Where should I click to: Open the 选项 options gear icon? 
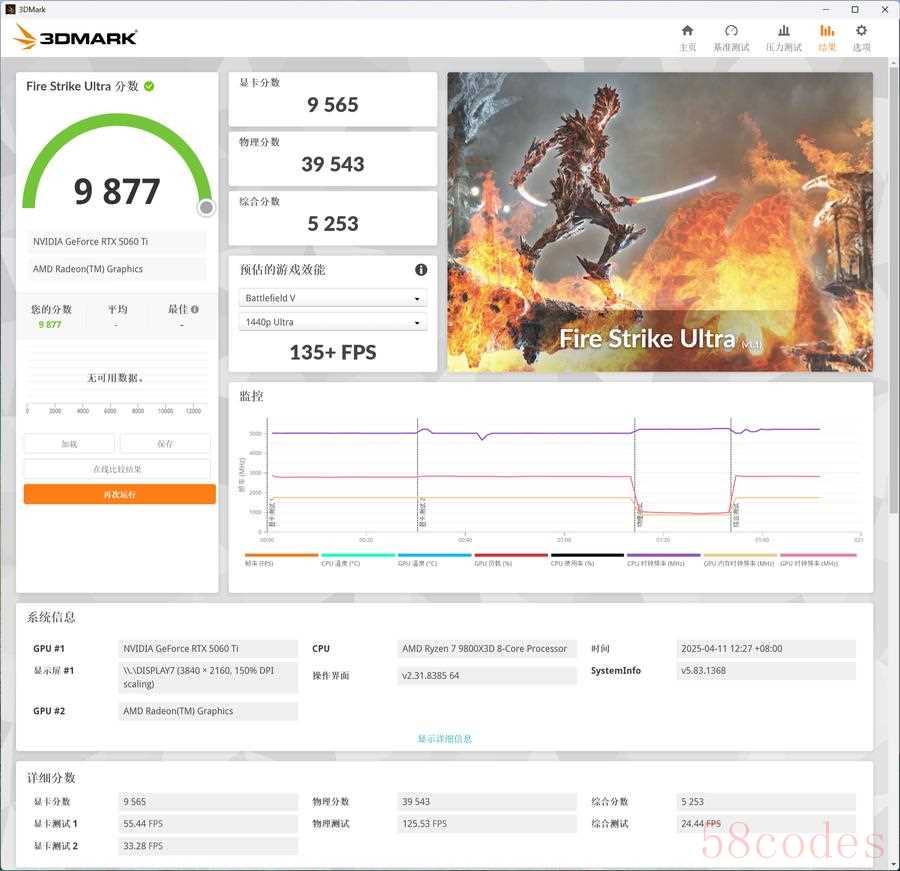[x=861, y=37]
